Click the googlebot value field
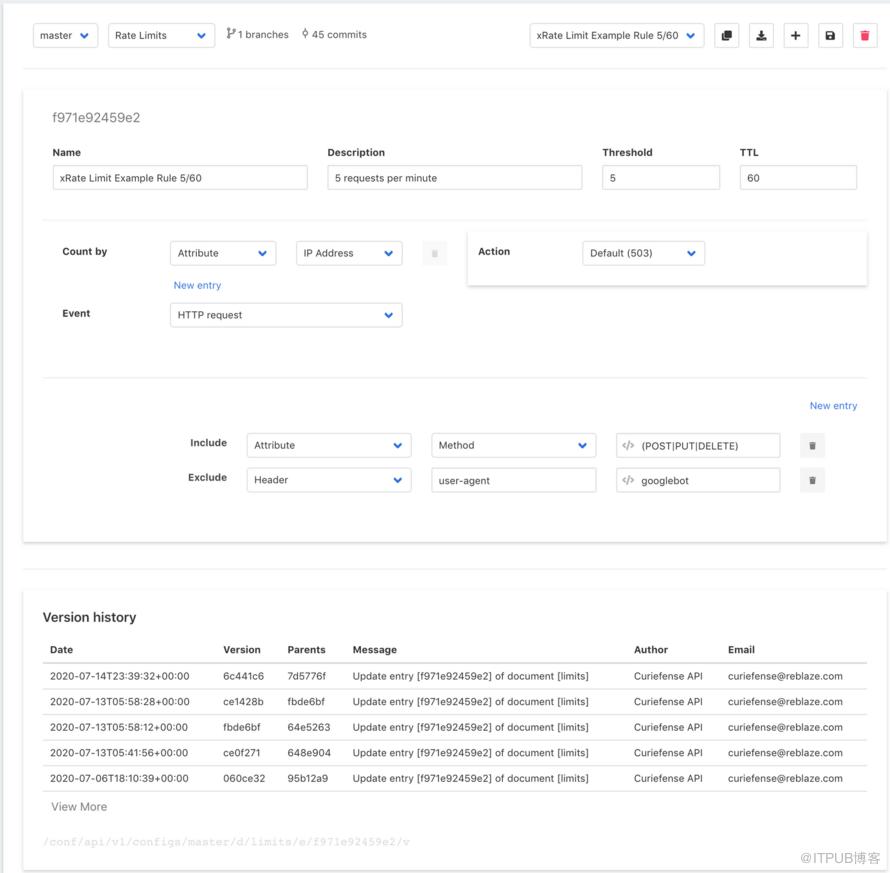The width and height of the screenshot is (890, 873). click(x=698, y=480)
